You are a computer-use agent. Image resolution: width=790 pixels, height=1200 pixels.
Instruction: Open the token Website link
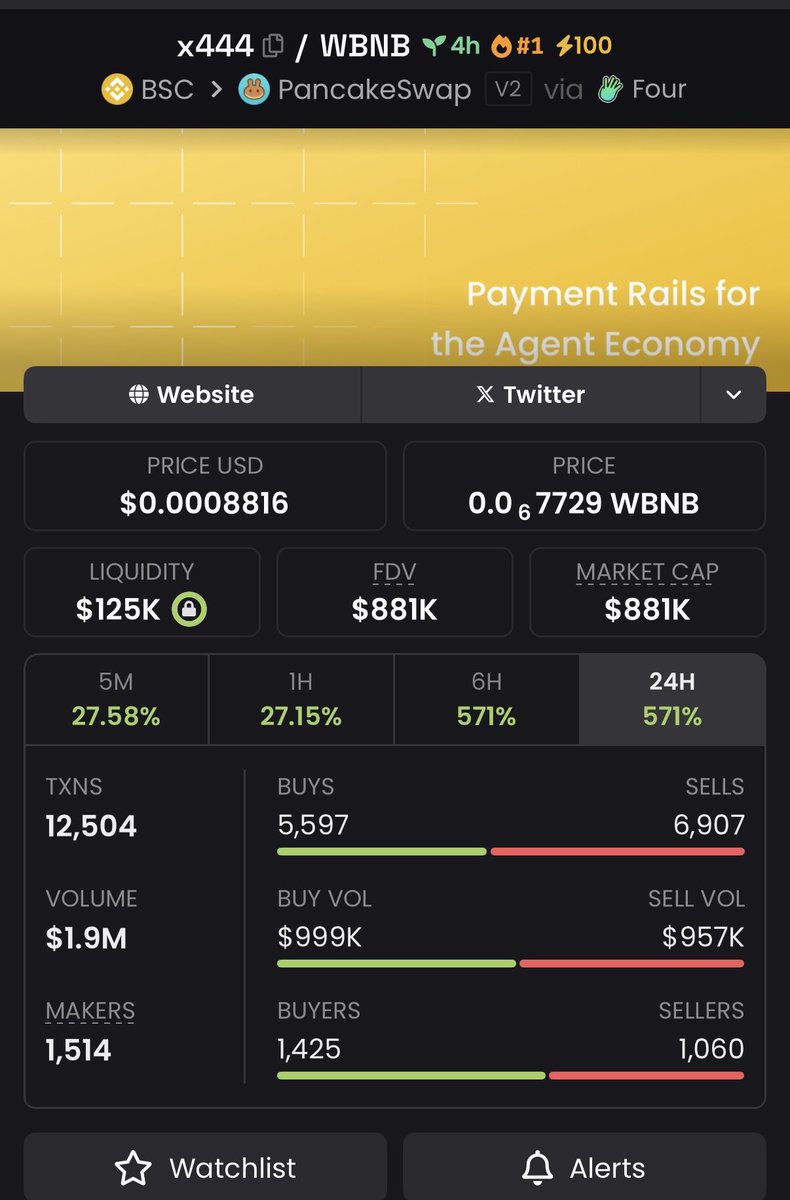tap(192, 395)
